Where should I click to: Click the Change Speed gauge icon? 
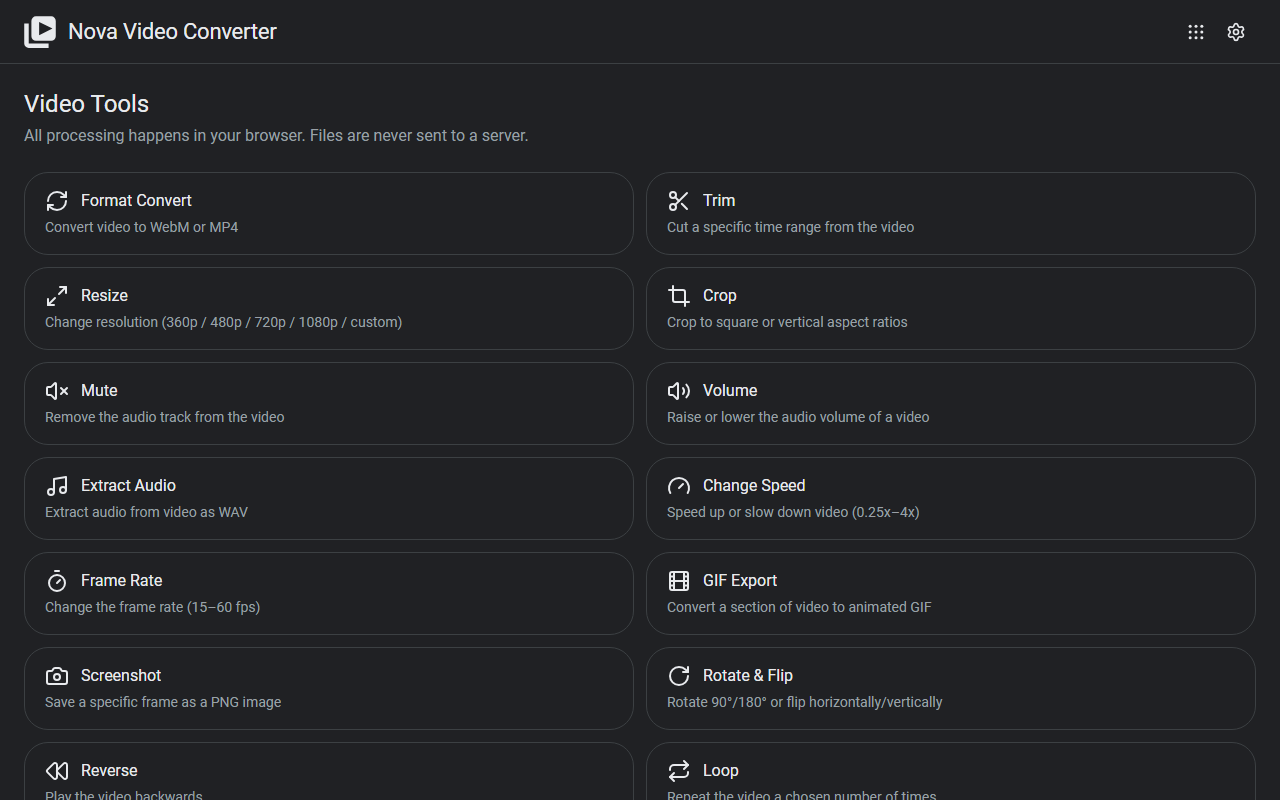[x=679, y=486]
